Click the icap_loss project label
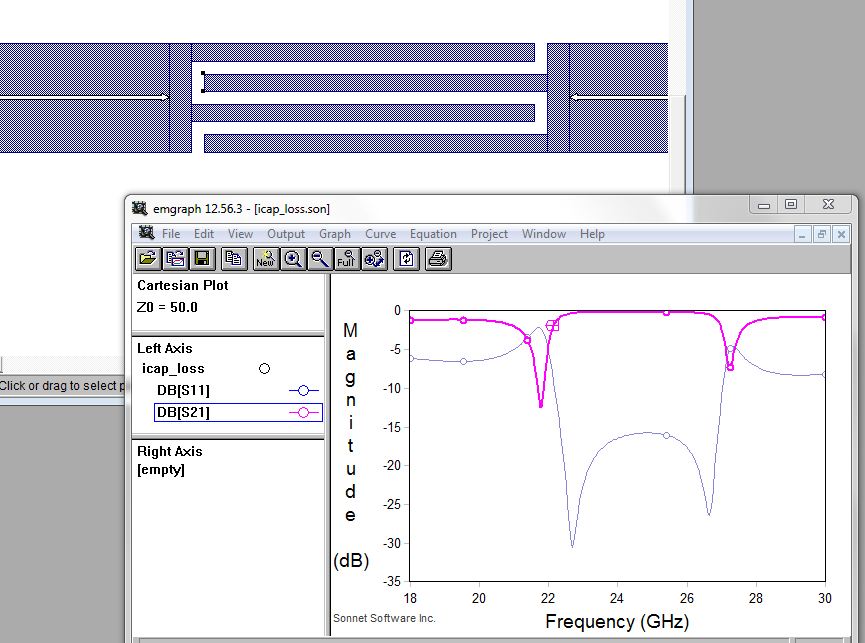This screenshot has width=865, height=643. pos(173,368)
